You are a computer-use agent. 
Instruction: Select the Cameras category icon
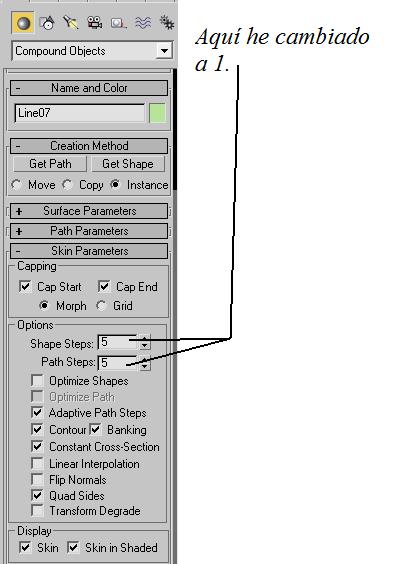tap(95, 23)
